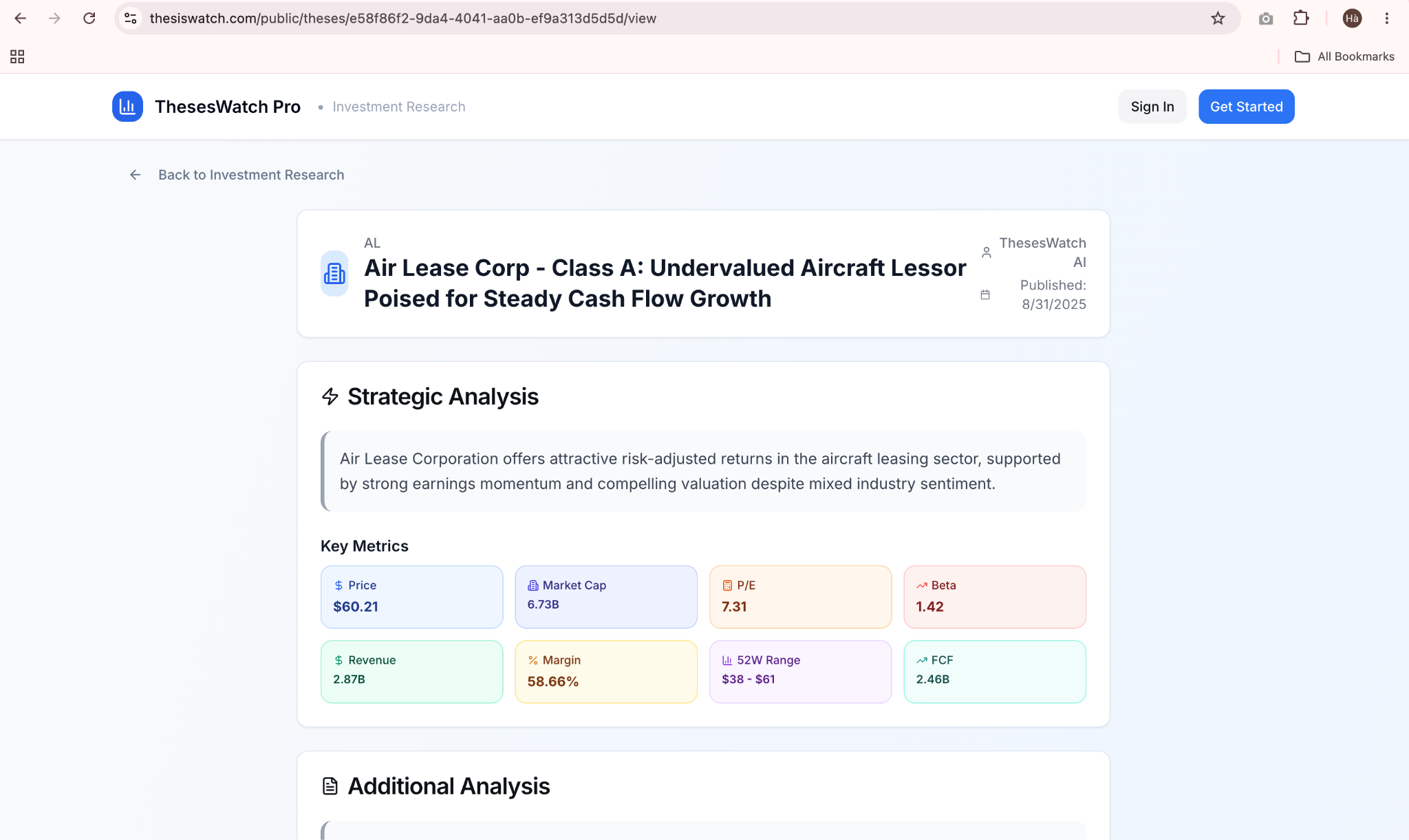The image size is (1409, 840).
Task: Reload the page with the refresh icon
Action: click(89, 19)
